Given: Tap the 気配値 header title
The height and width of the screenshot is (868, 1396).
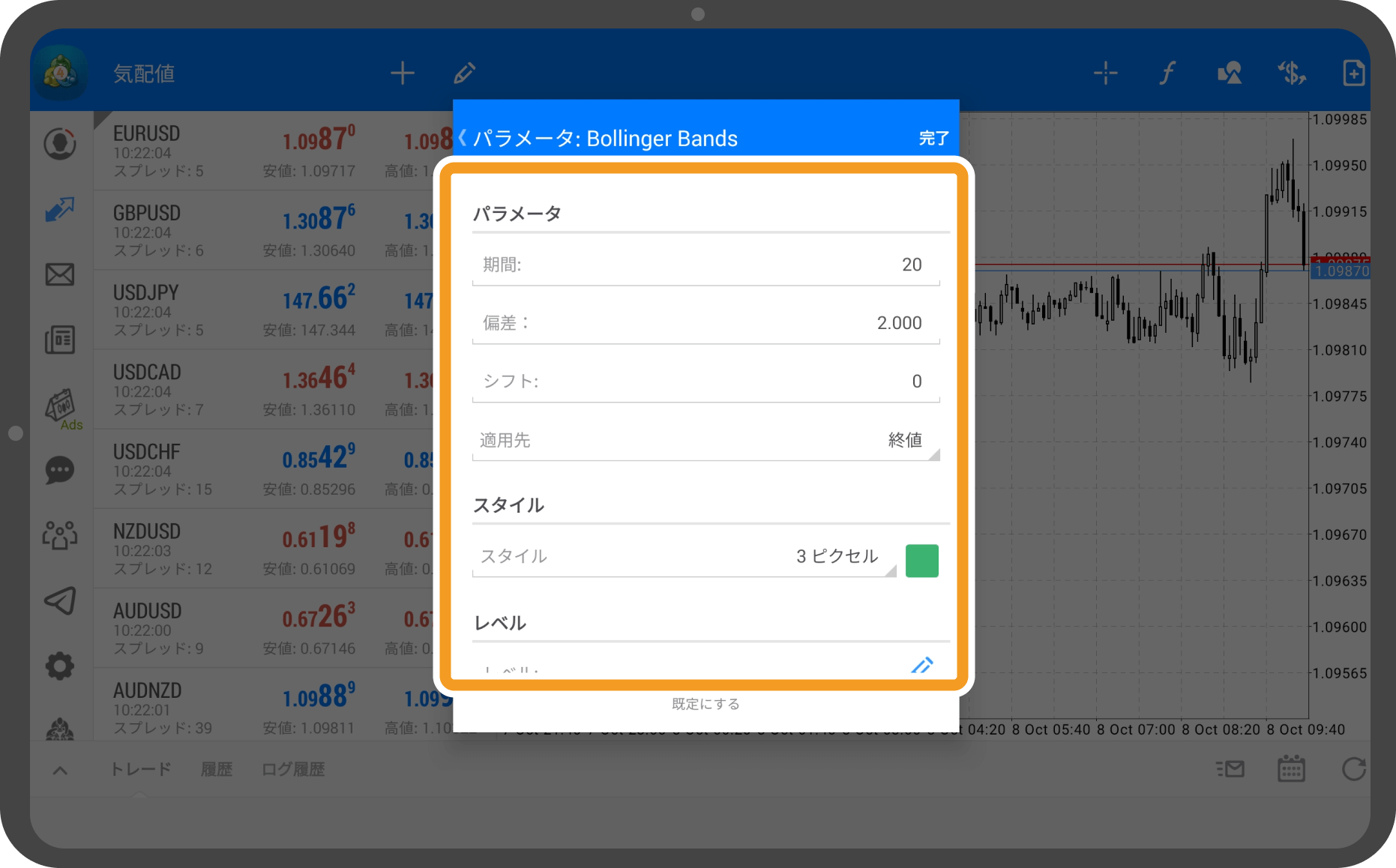Looking at the screenshot, I should point(144,73).
